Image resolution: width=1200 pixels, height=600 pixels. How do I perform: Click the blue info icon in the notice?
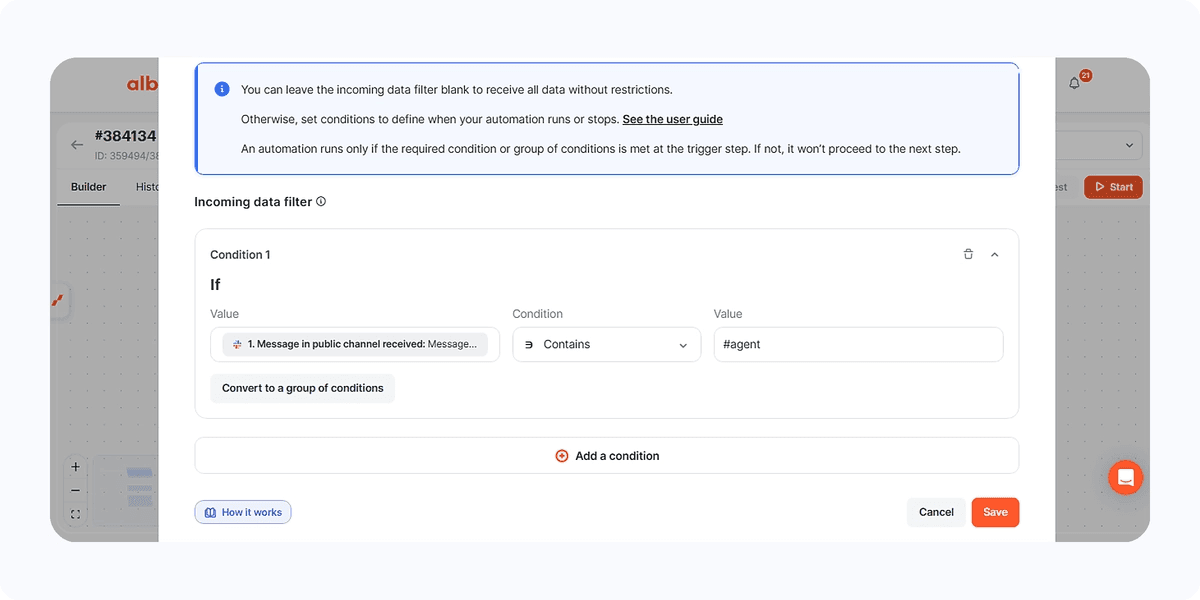pos(222,89)
